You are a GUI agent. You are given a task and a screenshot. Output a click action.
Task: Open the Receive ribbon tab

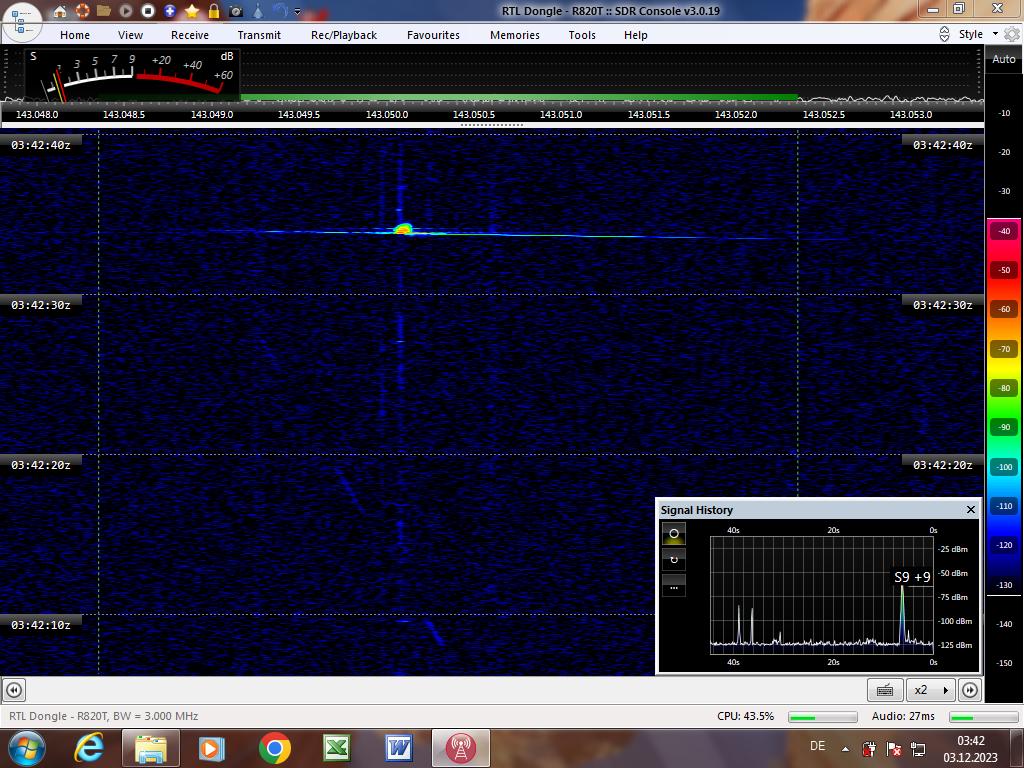click(x=190, y=35)
